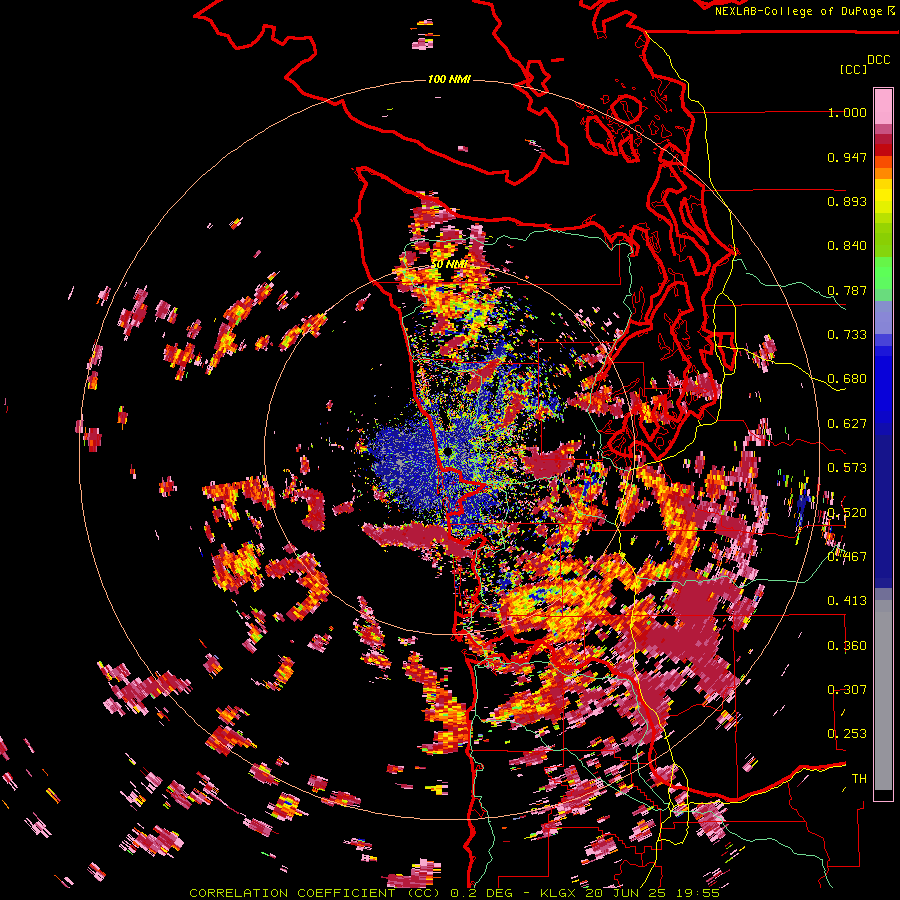Click the 0.413 value on color scale
900x900 pixels.
pos(847,601)
